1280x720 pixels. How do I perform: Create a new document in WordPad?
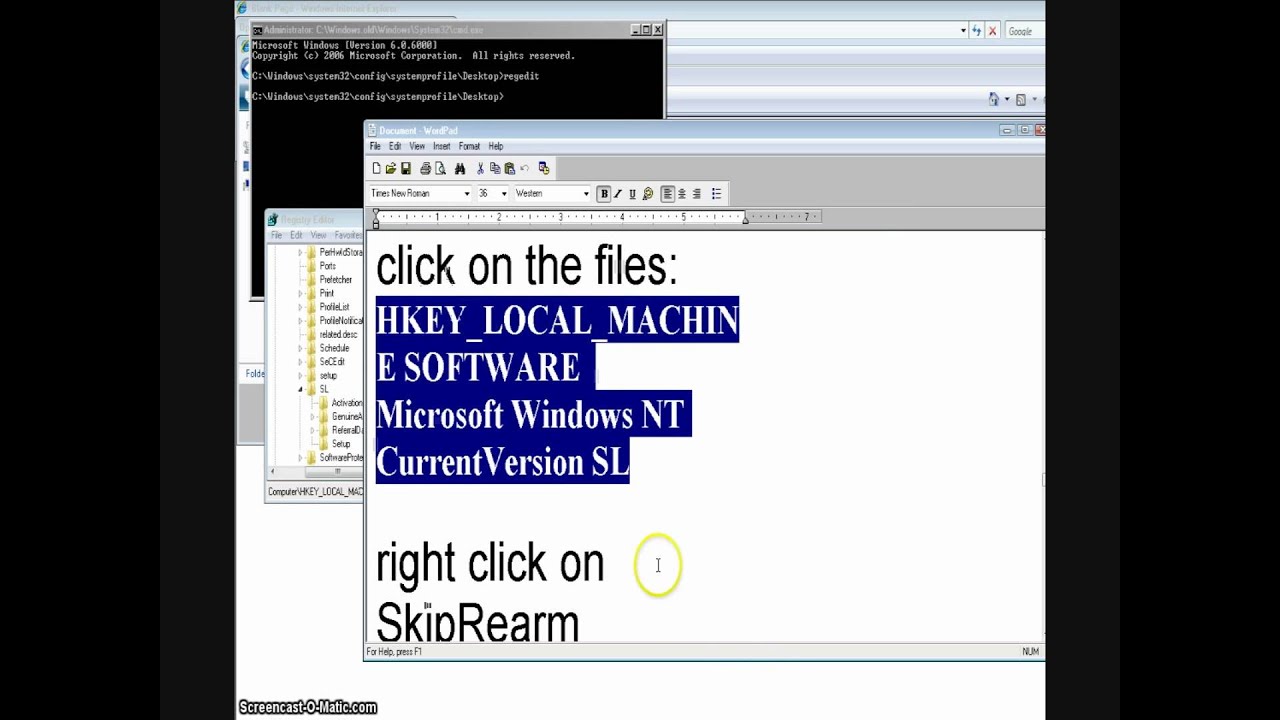click(376, 168)
